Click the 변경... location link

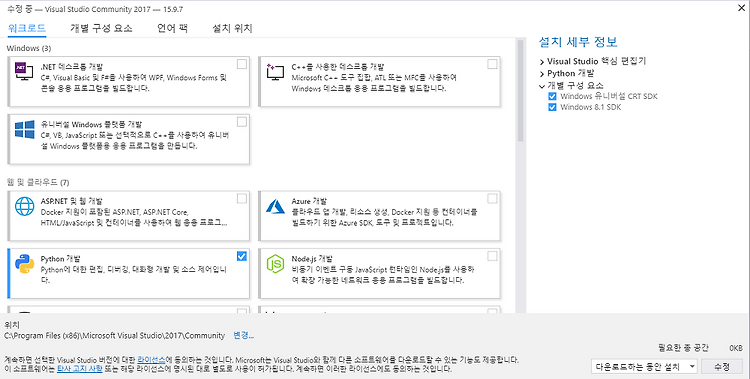(x=243, y=335)
